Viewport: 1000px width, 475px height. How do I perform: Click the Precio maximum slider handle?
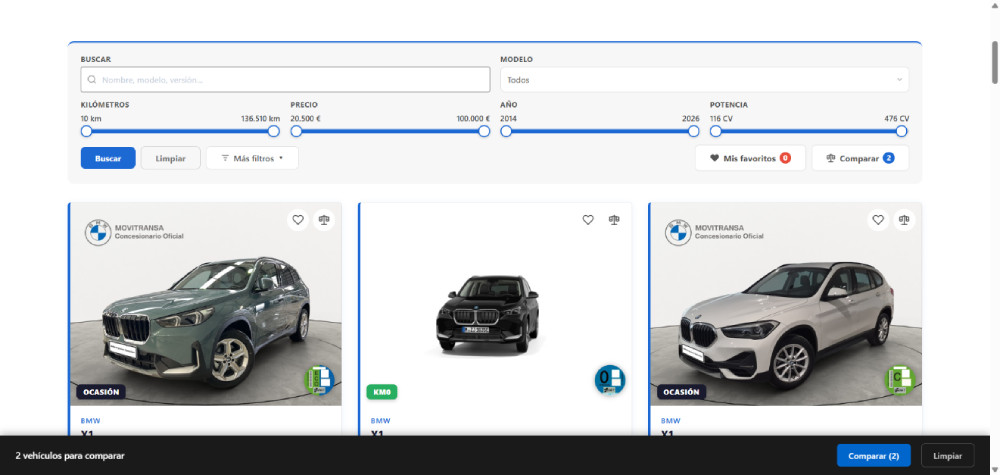click(484, 131)
